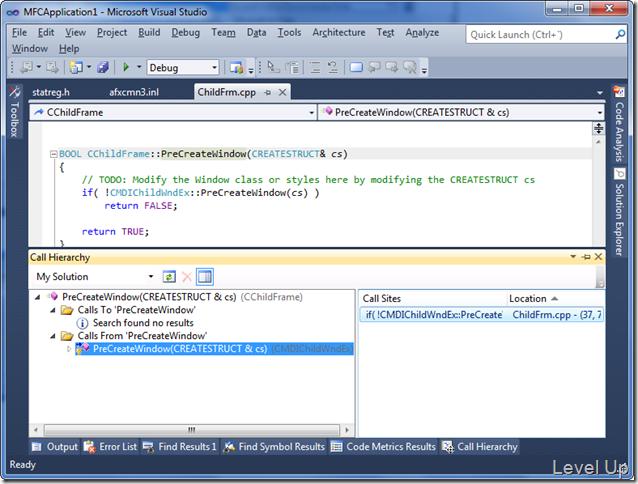Go to the next bookmark icon
The height and width of the screenshot is (484, 638).
(x=391, y=67)
